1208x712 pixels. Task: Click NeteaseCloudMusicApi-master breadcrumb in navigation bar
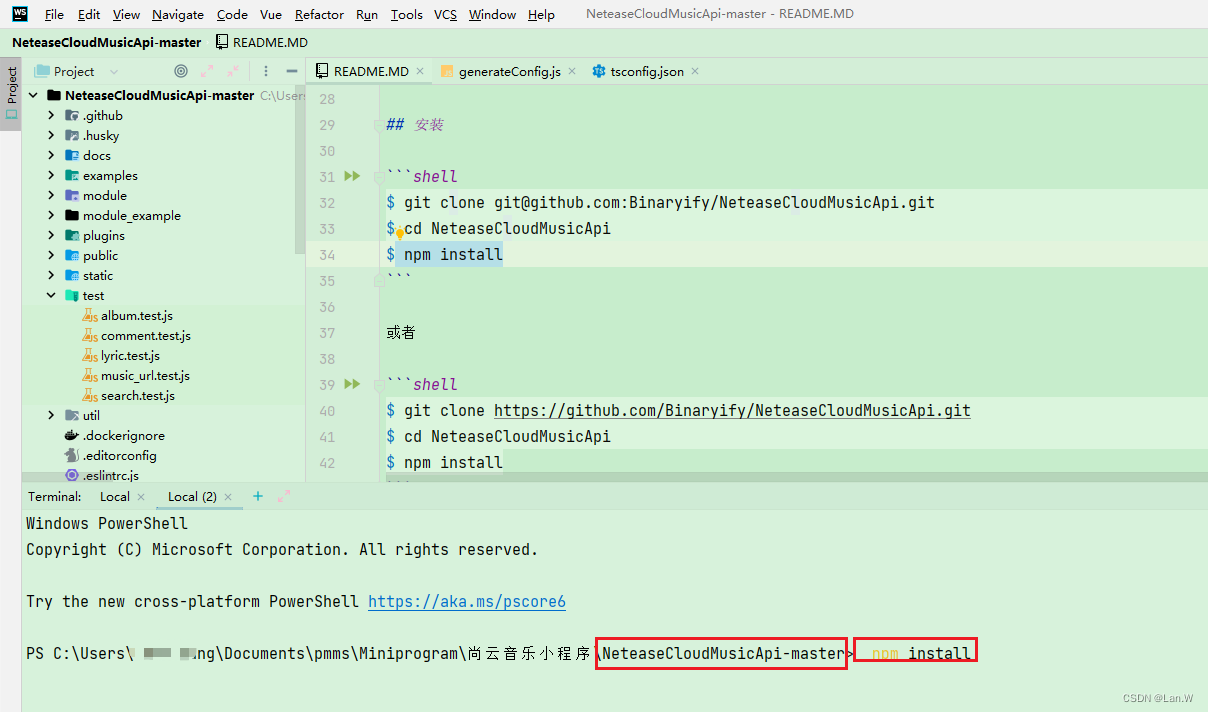point(106,43)
